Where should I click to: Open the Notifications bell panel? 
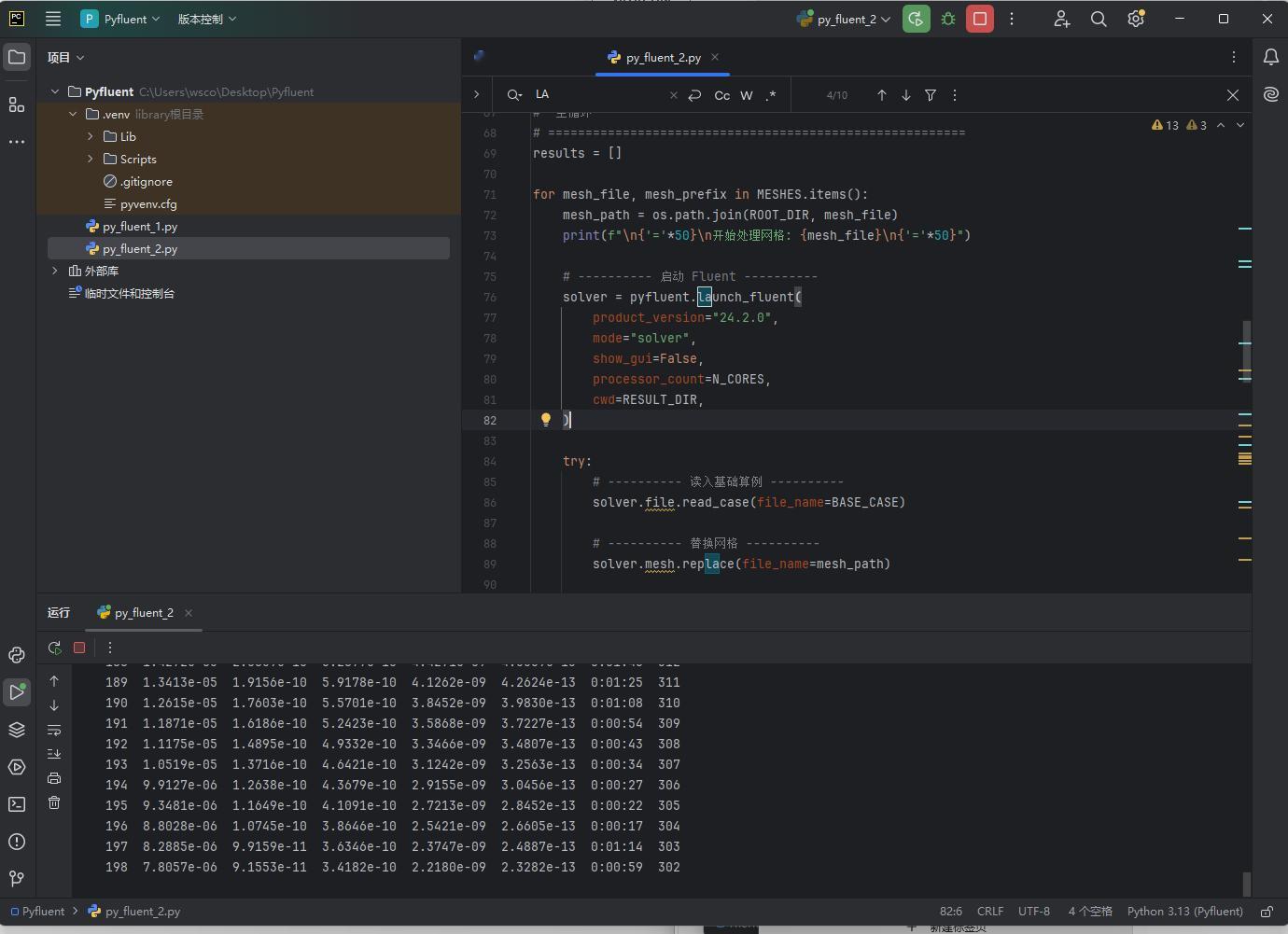pos(1270,57)
